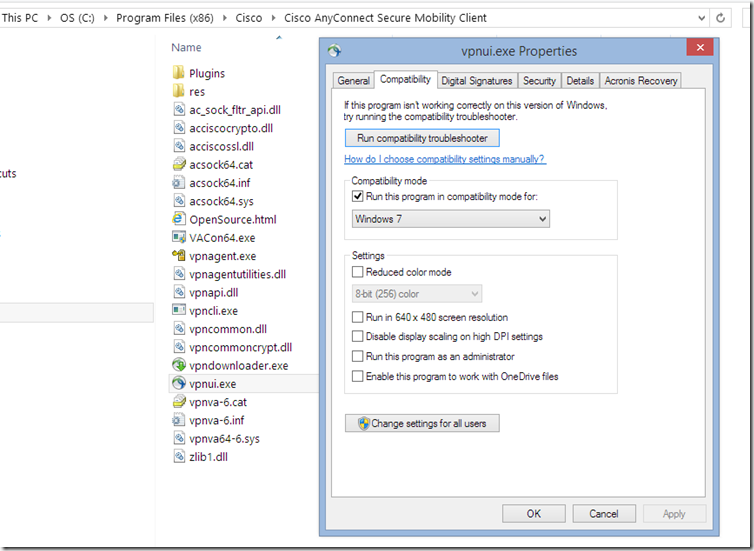Image resolution: width=754 pixels, height=551 pixels.
Task: Click Program Files (x86) in address path
Action: point(165,18)
